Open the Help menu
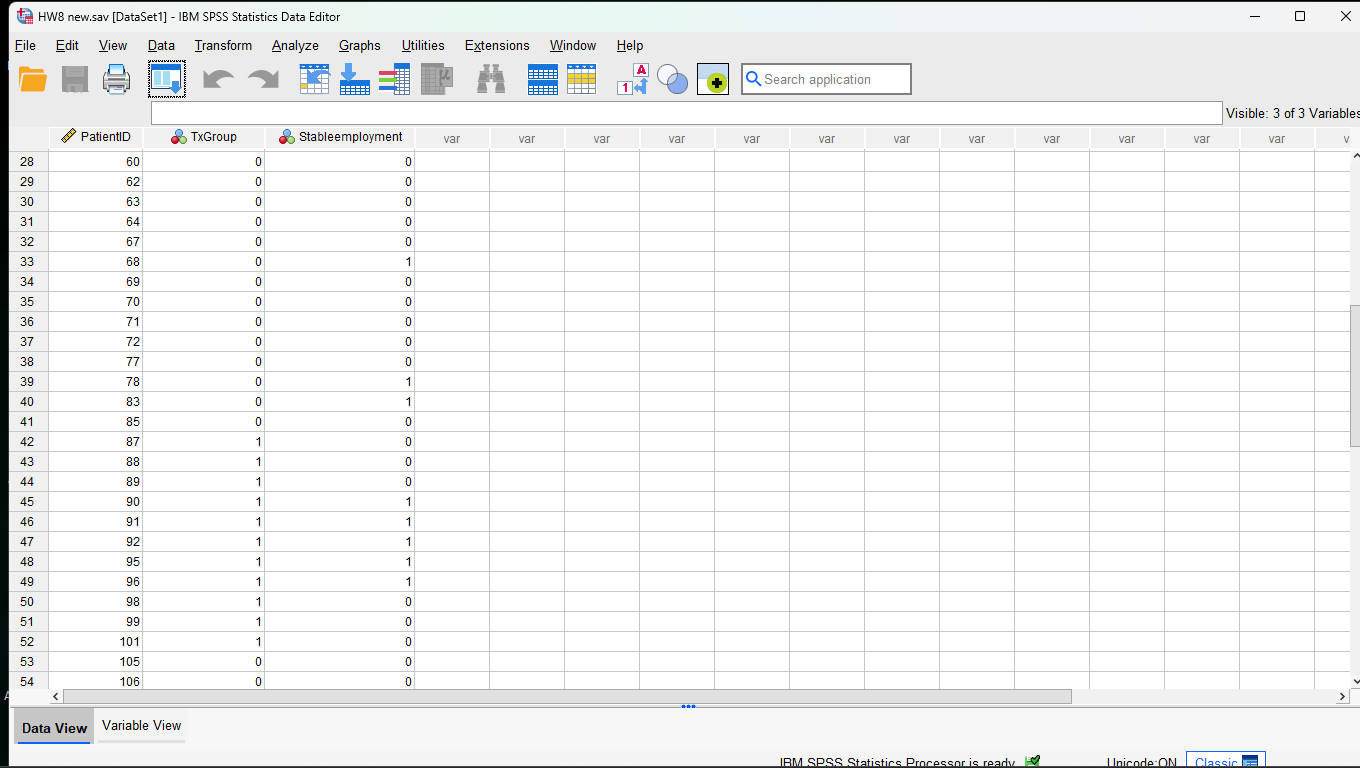The width and height of the screenshot is (1360, 768). pyautogui.click(x=630, y=46)
